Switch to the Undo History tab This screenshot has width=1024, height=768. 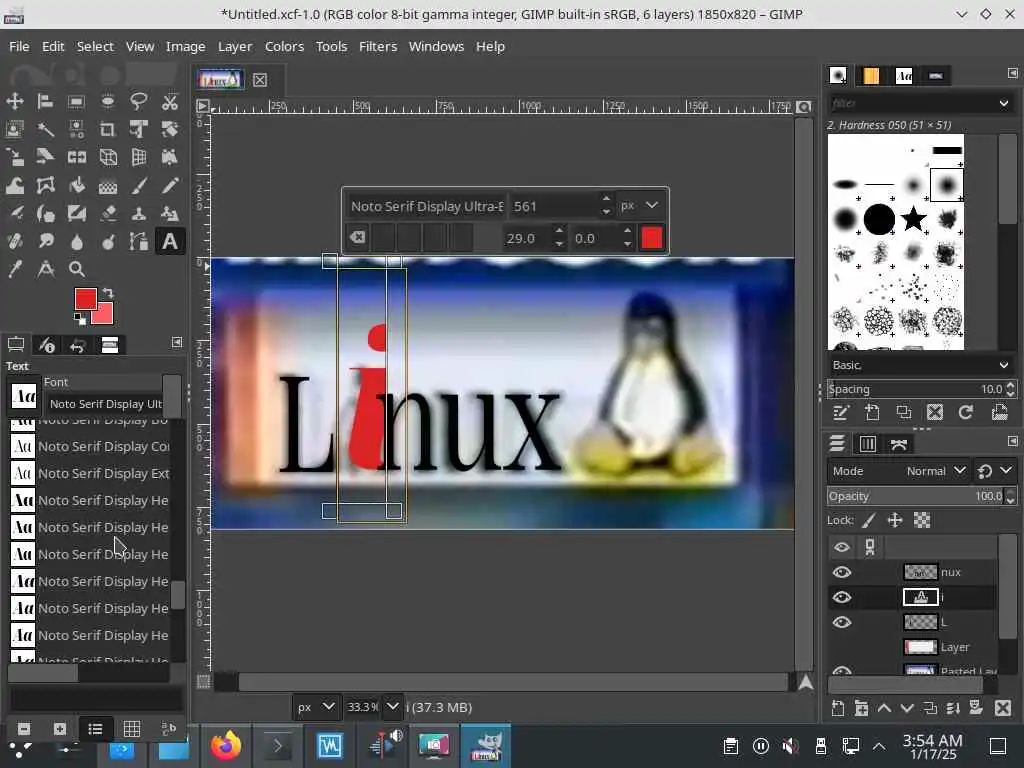pos(77,345)
